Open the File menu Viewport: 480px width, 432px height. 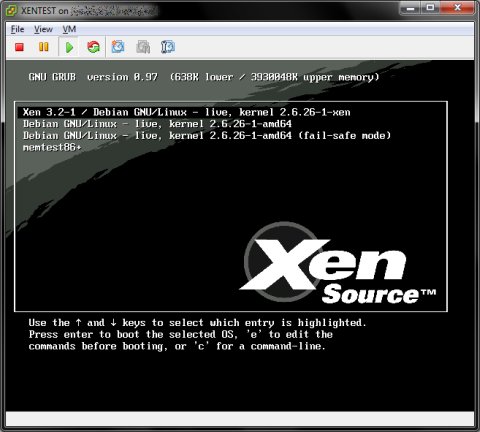pyautogui.click(x=17, y=29)
